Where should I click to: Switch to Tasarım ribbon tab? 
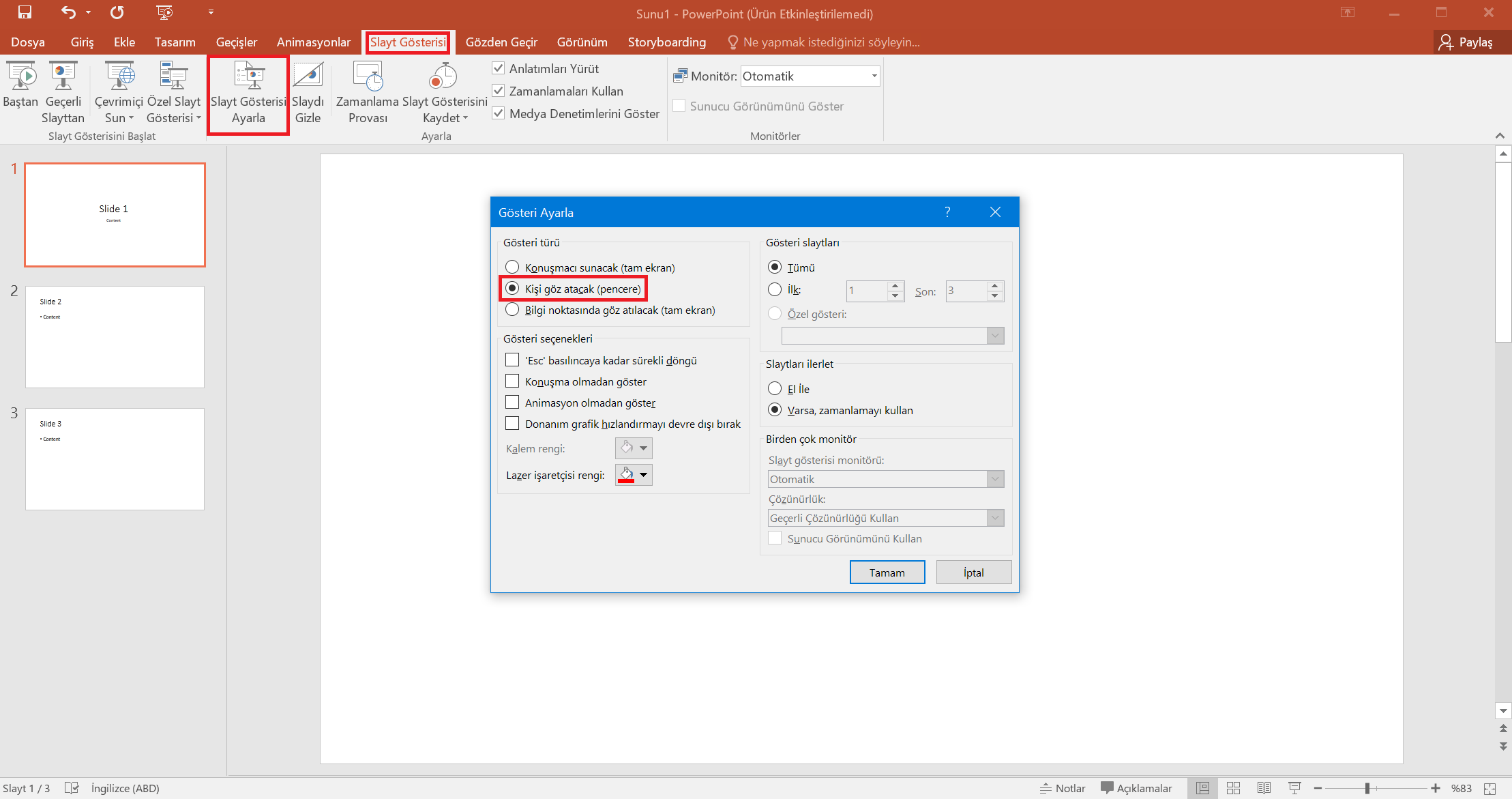175,42
